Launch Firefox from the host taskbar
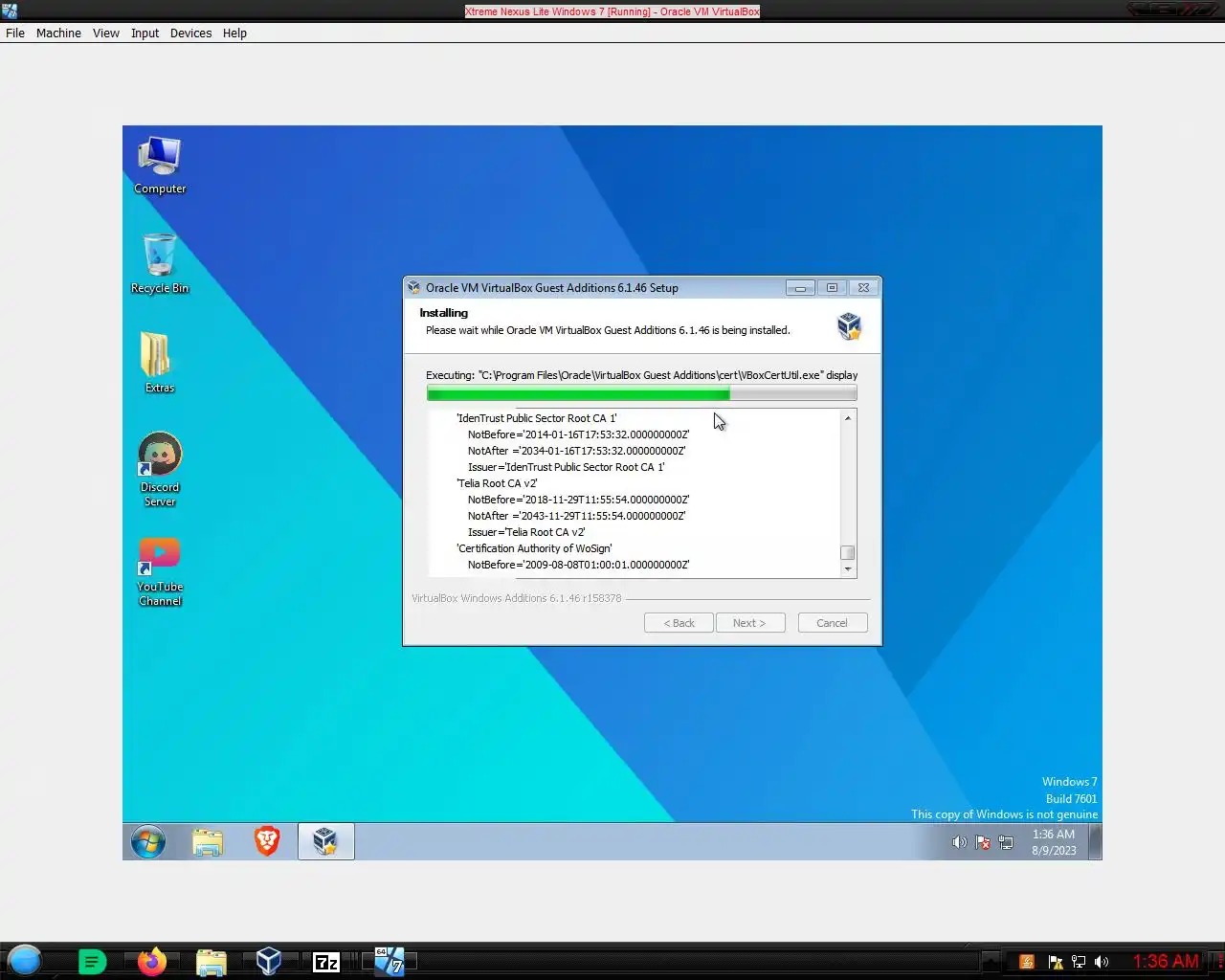Viewport: 1225px width, 980px height. (x=151, y=961)
